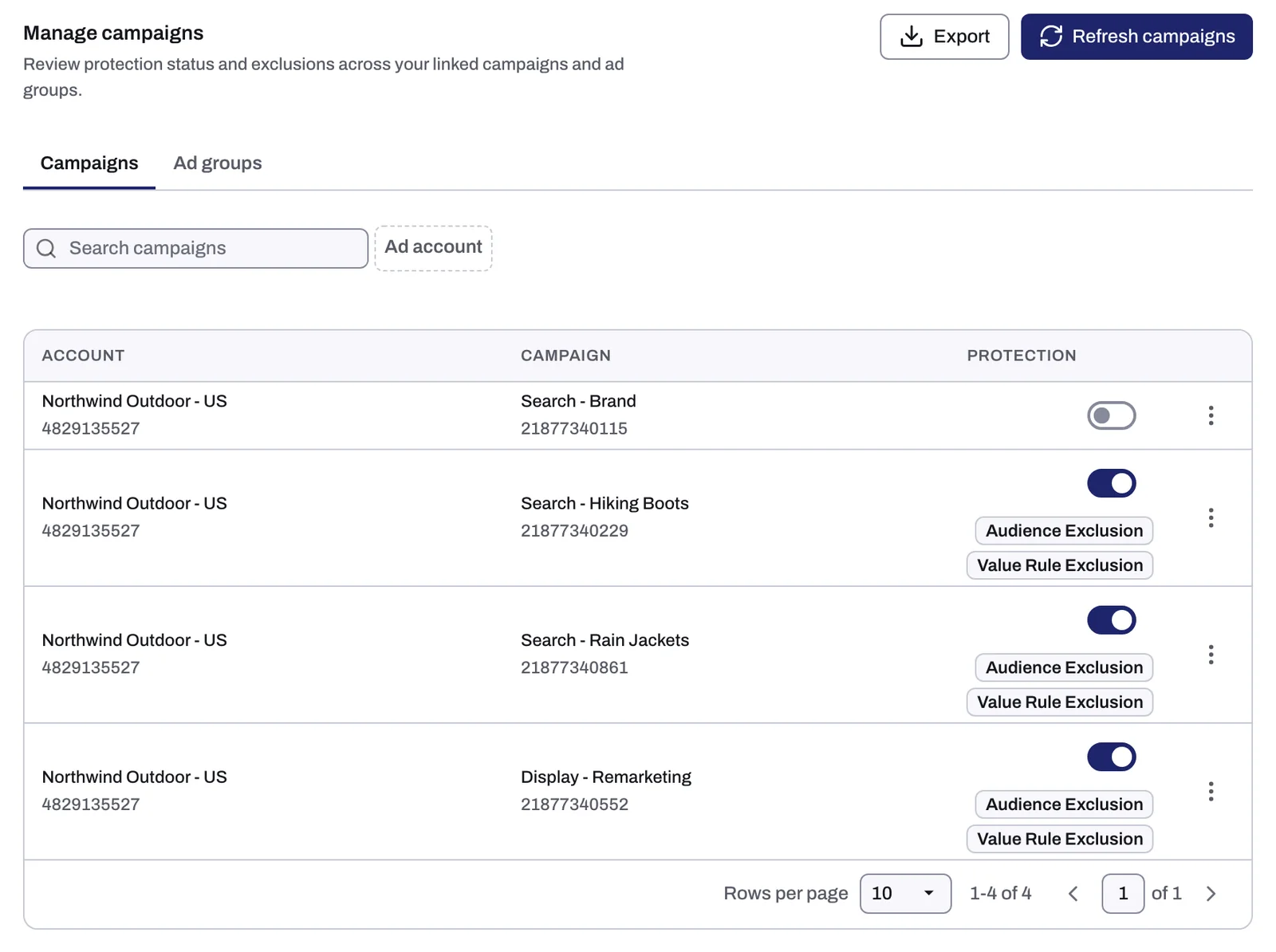The width and height of the screenshot is (1276, 952).
Task: Select campaign ID 21877340552
Action: tap(574, 804)
